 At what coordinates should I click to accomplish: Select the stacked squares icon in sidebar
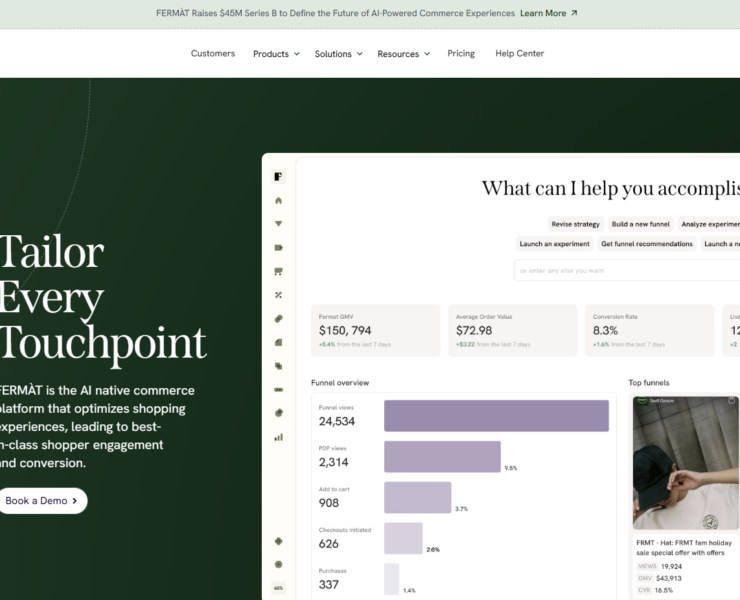278,366
